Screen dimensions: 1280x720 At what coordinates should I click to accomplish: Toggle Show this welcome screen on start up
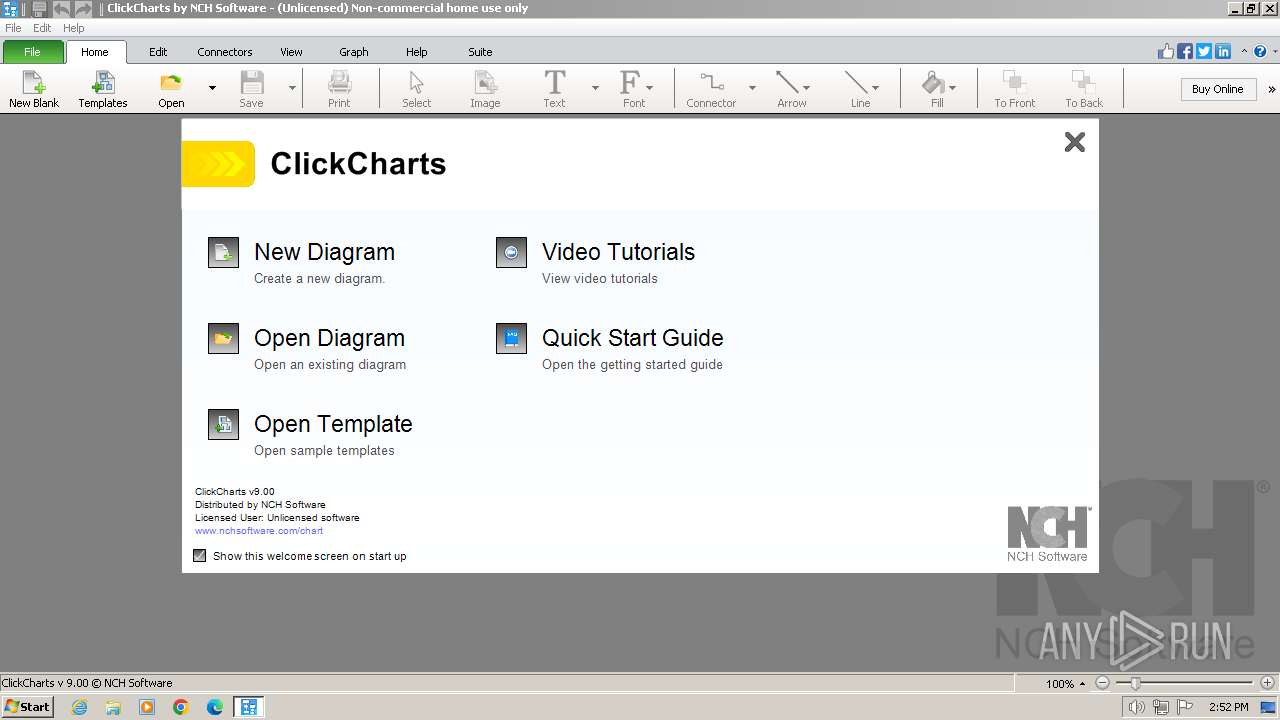[x=200, y=556]
